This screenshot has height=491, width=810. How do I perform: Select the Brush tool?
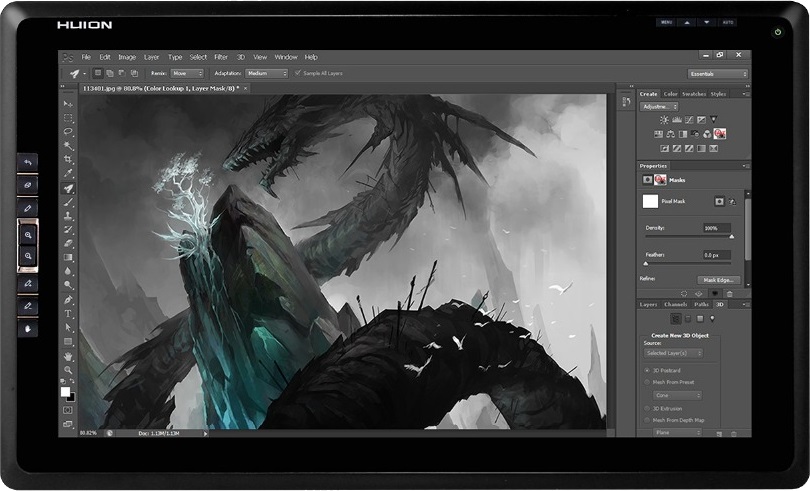(x=68, y=202)
